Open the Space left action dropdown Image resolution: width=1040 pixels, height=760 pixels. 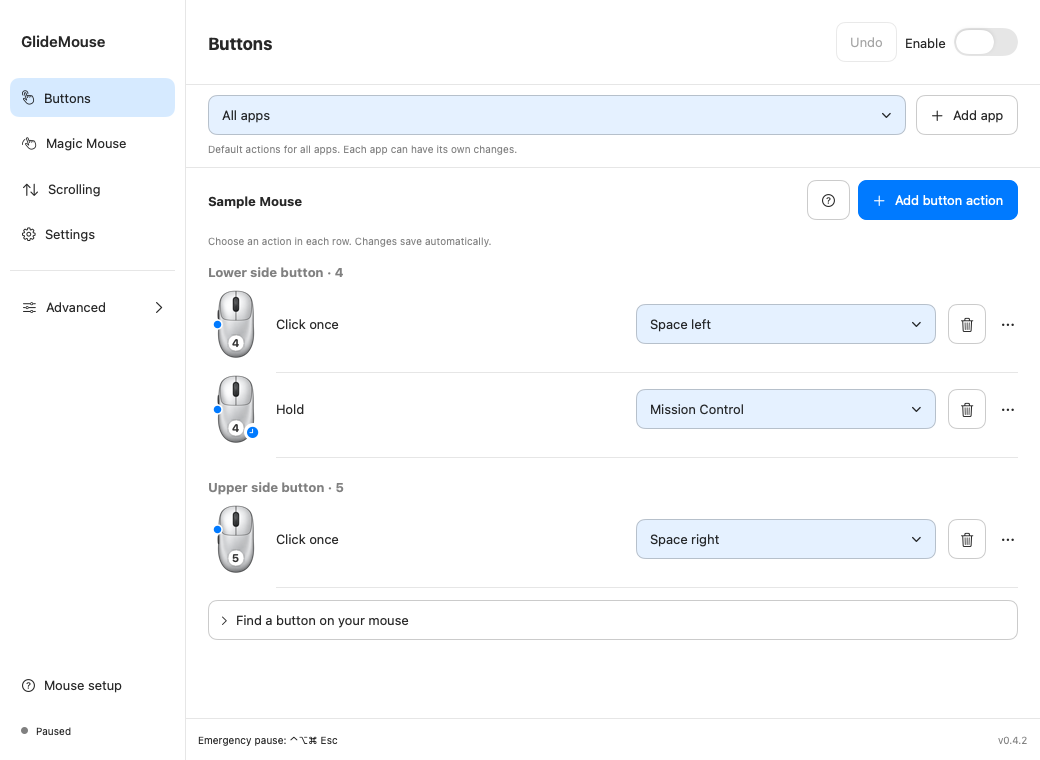[785, 324]
